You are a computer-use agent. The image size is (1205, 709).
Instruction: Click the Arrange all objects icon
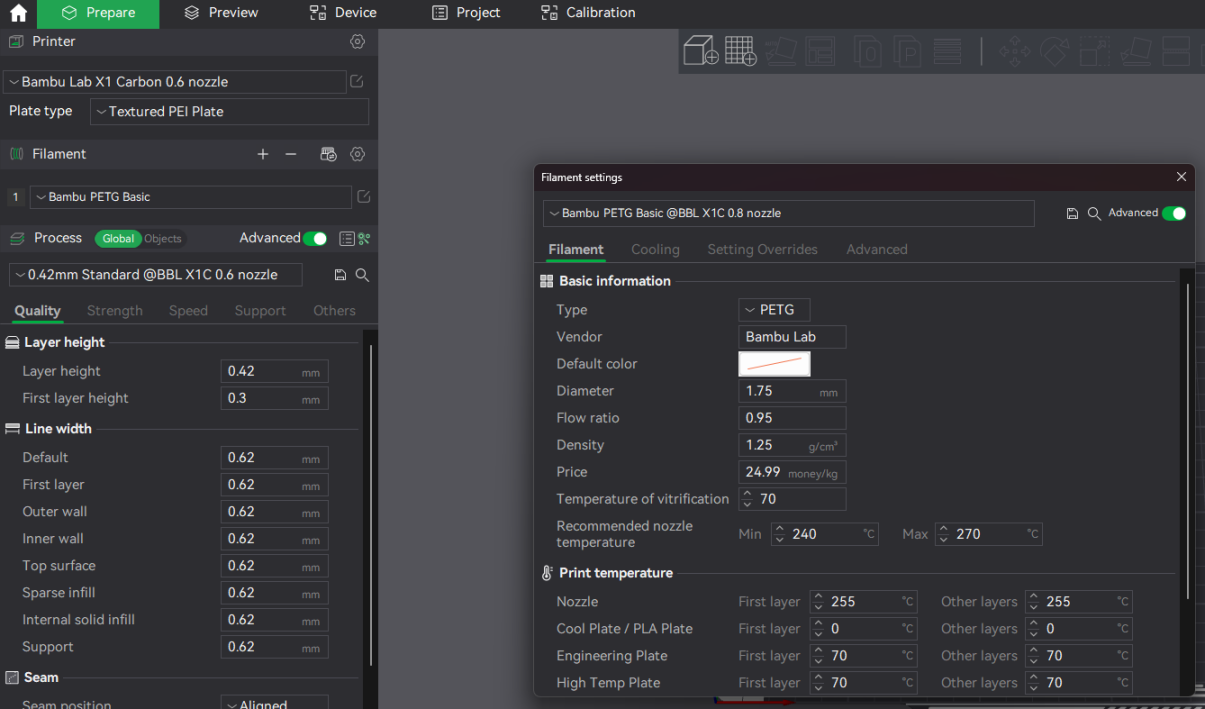[x=821, y=50]
